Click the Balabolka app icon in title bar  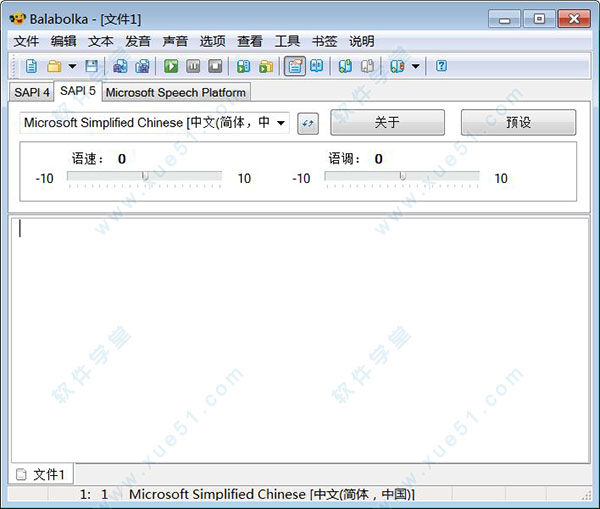click(x=17, y=18)
